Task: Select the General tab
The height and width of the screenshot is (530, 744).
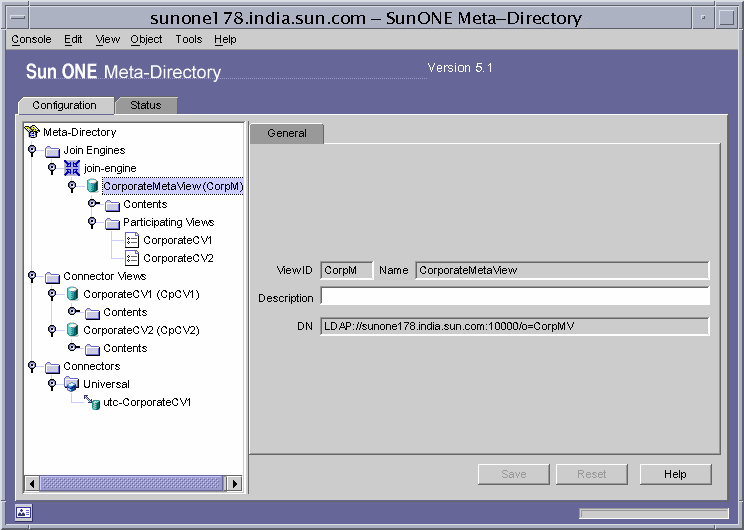Action: tap(287, 133)
